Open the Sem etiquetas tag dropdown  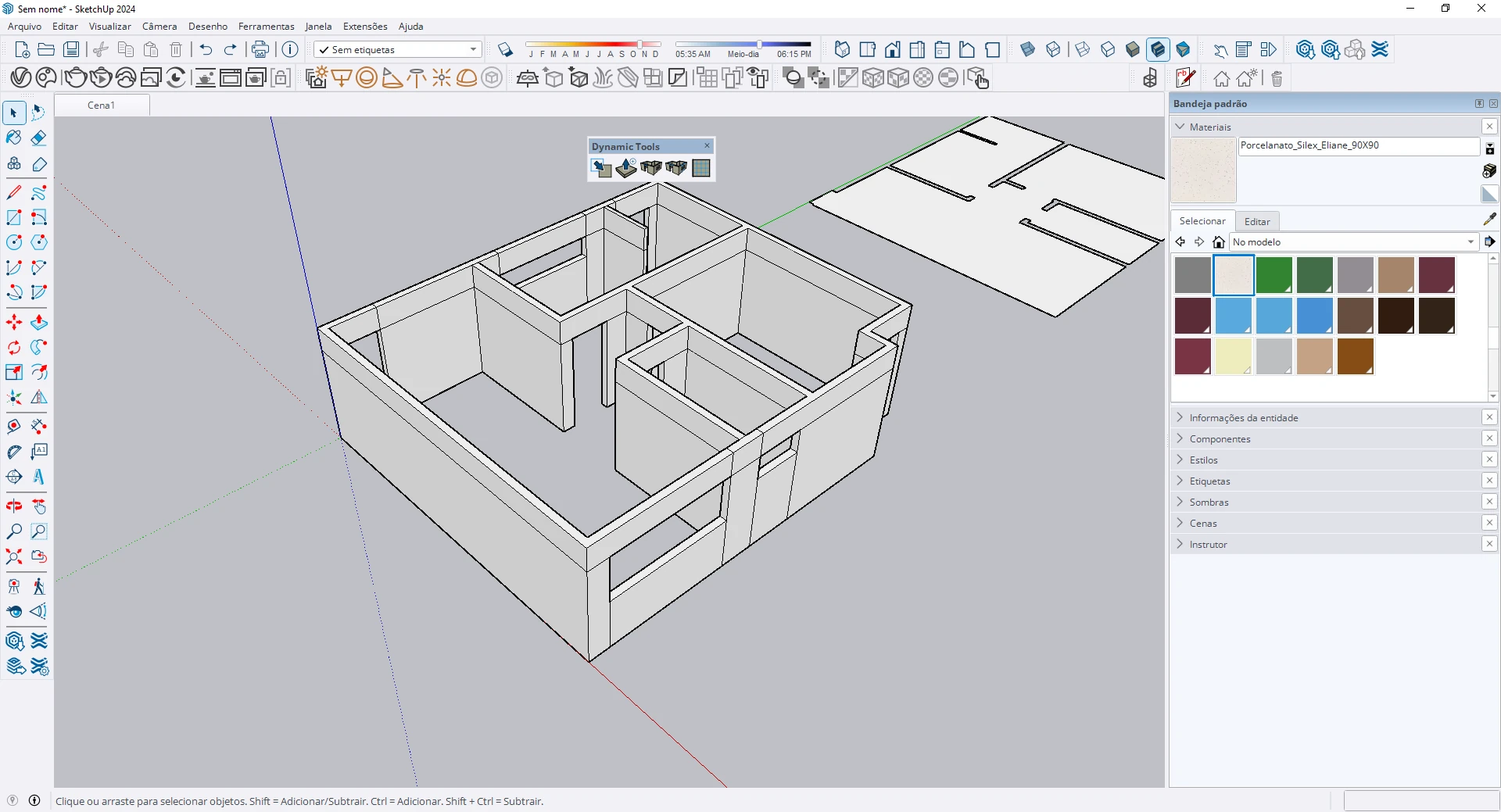coord(397,49)
